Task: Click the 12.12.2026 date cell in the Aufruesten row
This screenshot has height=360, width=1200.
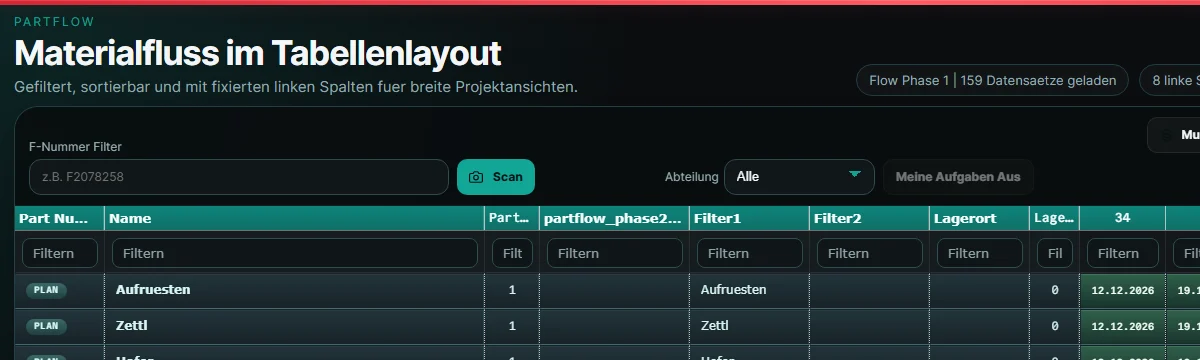Action: 1122,290
